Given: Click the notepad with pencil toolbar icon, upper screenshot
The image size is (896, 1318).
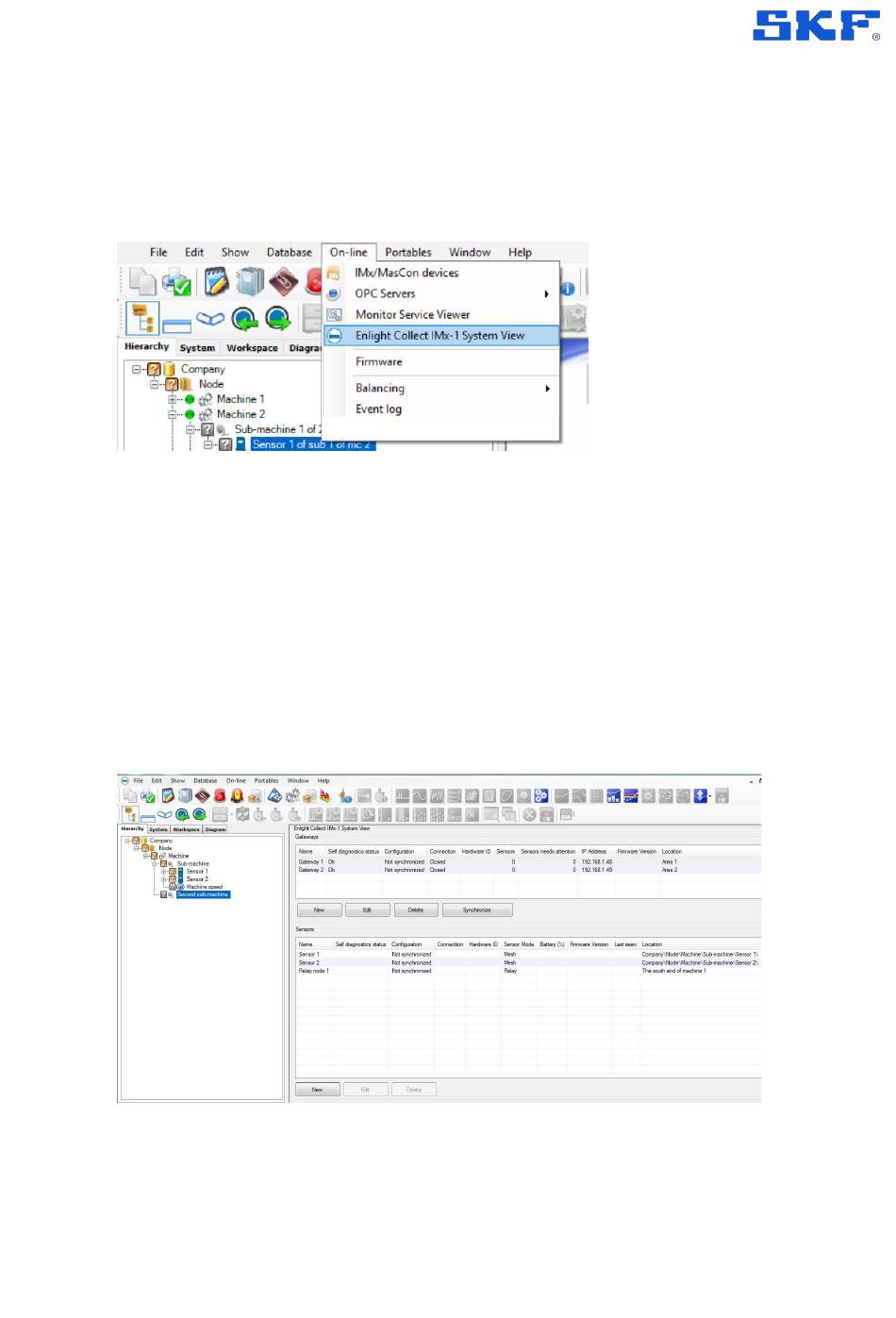Looking at the screenshot, I should (217, 281).
